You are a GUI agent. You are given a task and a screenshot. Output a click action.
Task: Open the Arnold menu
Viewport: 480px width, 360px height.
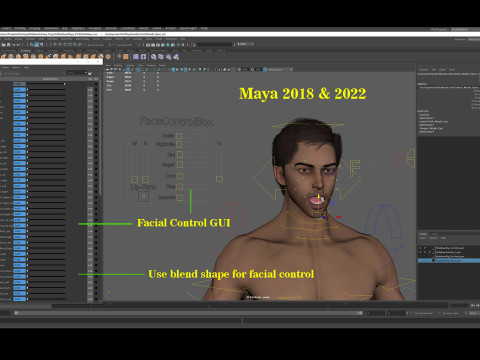[x=170, y=28]
